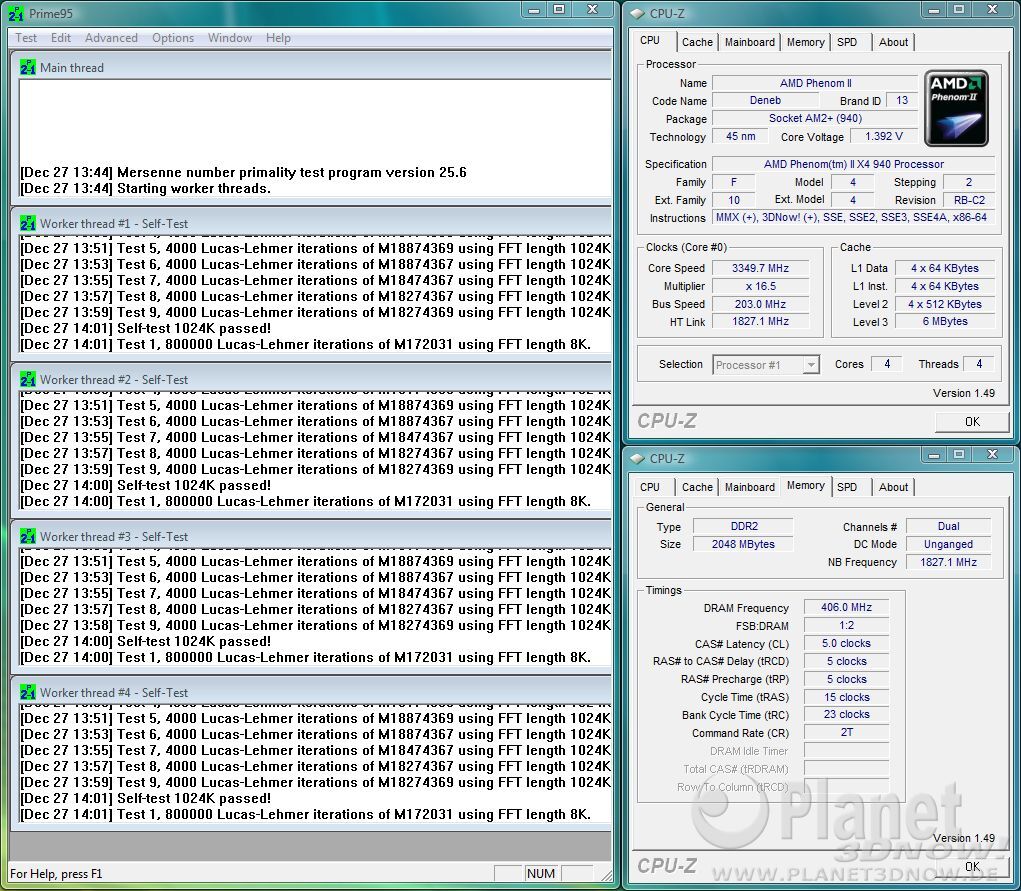Click the Cycle Time (tRAS) 15 clocks value

[x=846, y=697]
